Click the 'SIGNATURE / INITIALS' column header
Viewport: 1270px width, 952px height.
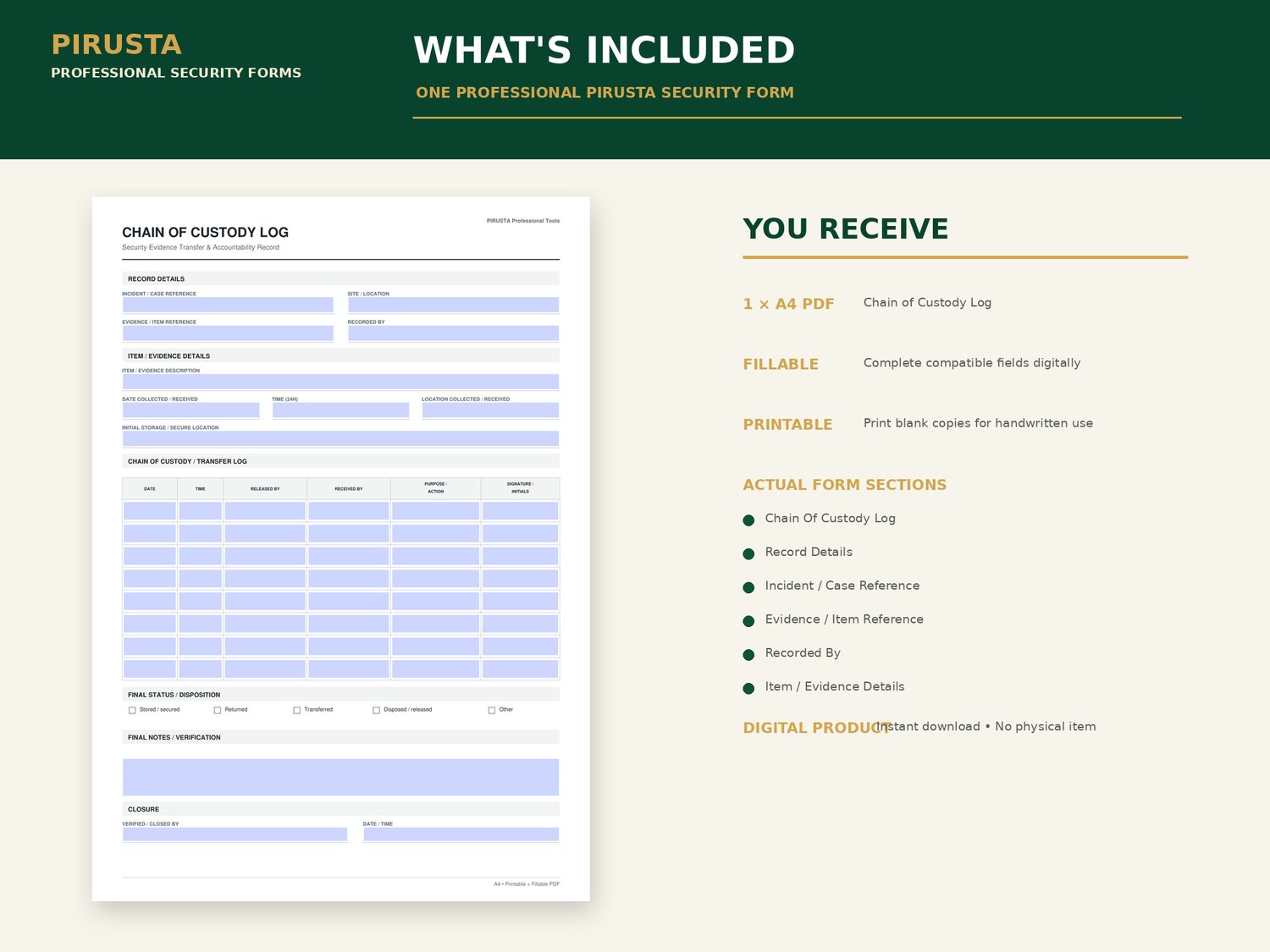point(520,487)
